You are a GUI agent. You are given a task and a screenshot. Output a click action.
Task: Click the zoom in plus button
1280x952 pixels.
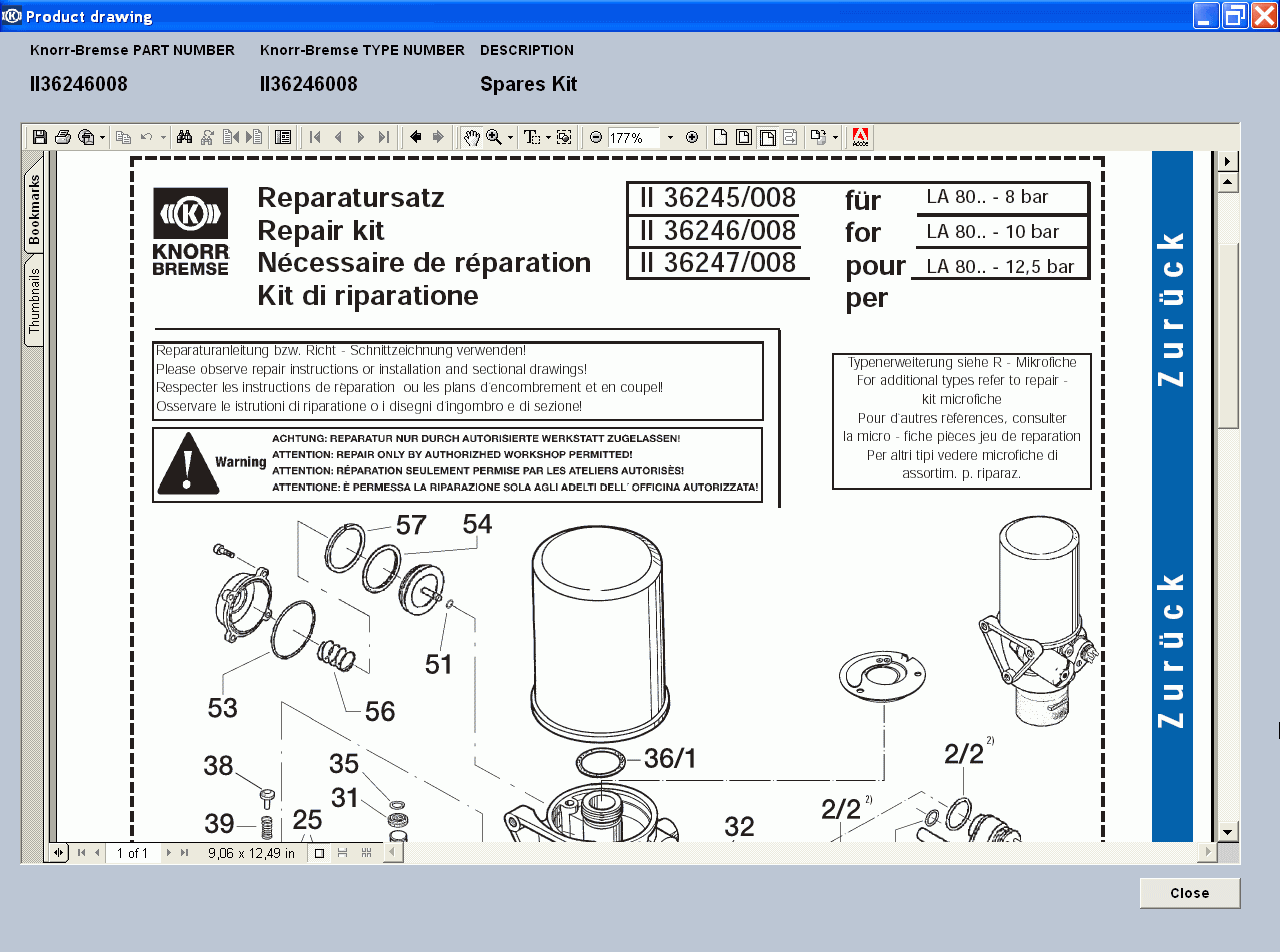point(692,137)
